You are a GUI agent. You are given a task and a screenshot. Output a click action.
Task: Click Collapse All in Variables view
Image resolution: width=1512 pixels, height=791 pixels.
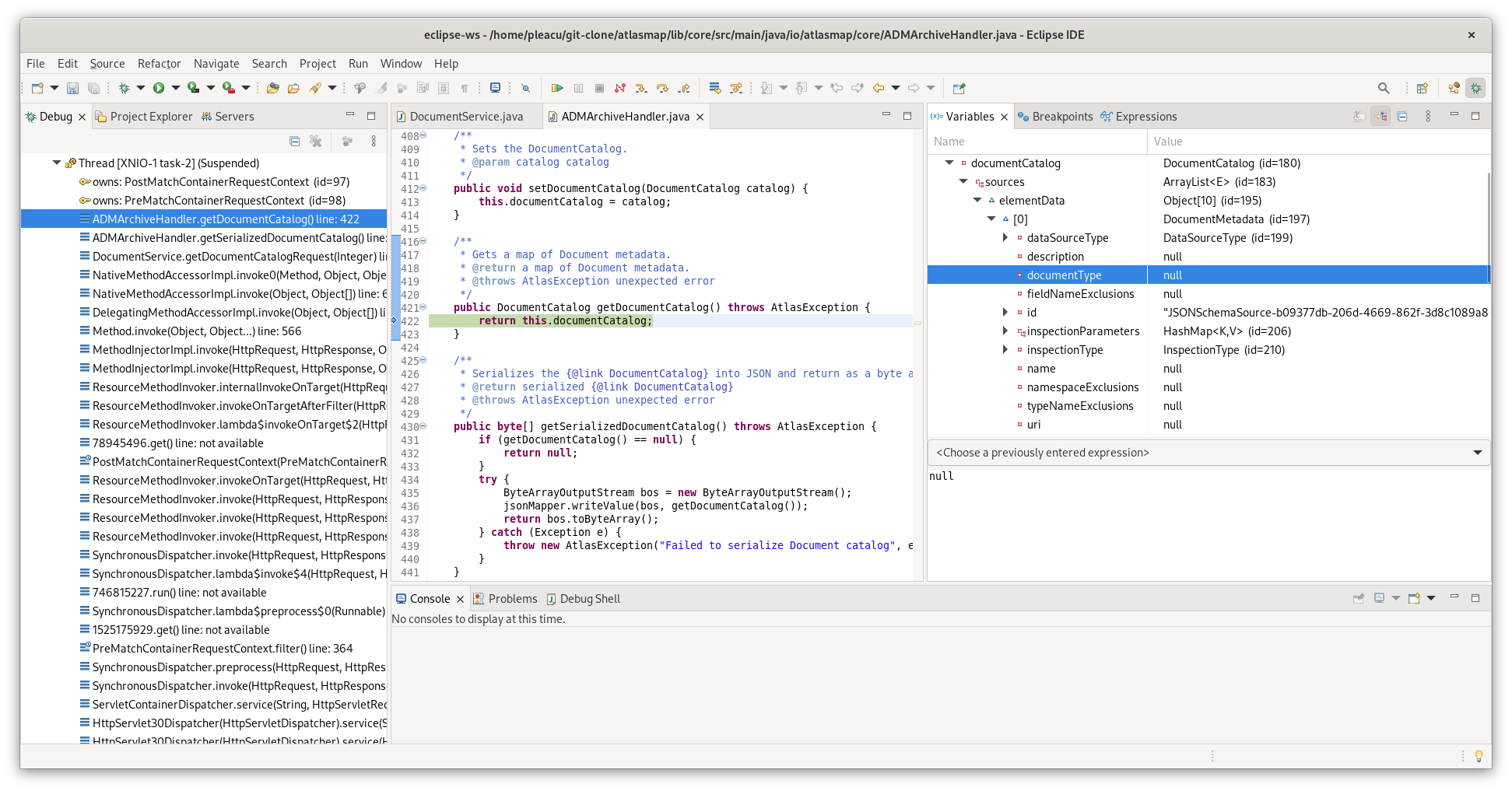click(x=1402, y=116)
